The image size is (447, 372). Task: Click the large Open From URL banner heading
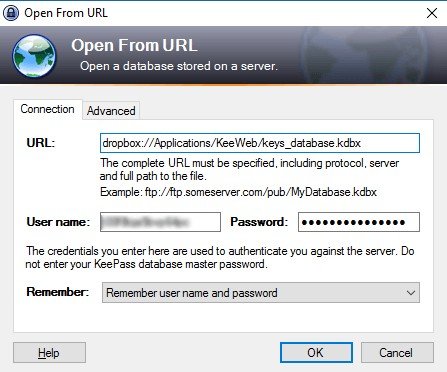[134, 45]
